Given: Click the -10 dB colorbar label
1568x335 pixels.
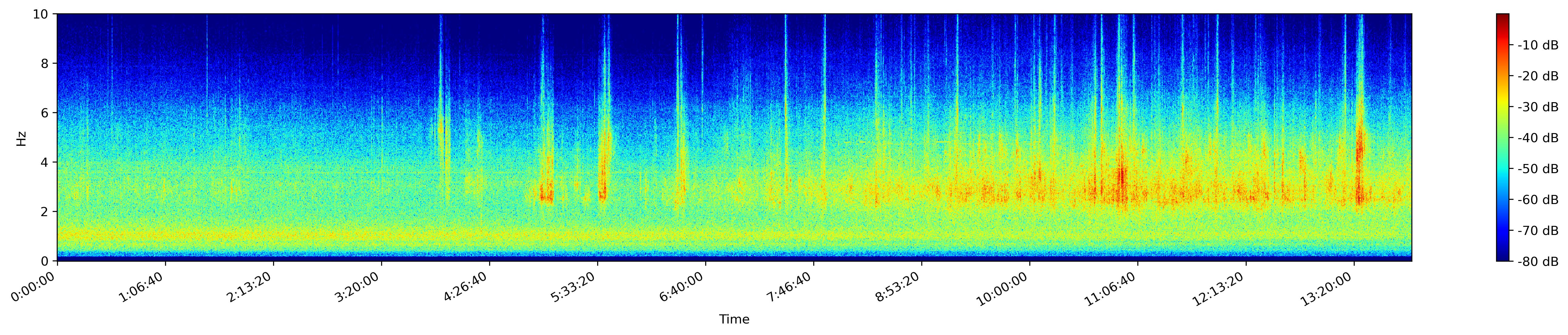Looking at the screenshot, I should (x=1538, y=45).
